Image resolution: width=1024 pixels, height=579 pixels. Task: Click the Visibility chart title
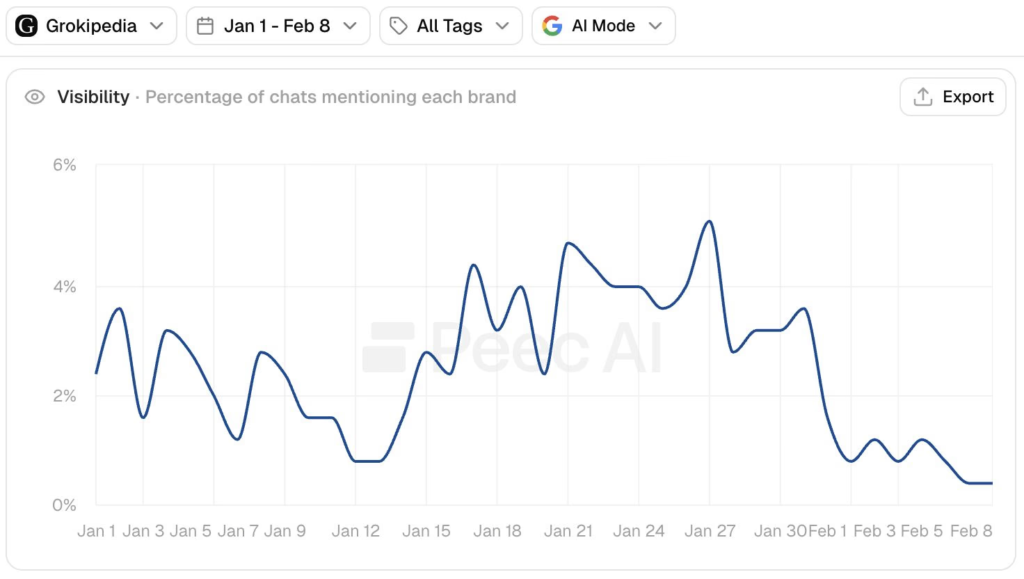click(x=93, y=97)
